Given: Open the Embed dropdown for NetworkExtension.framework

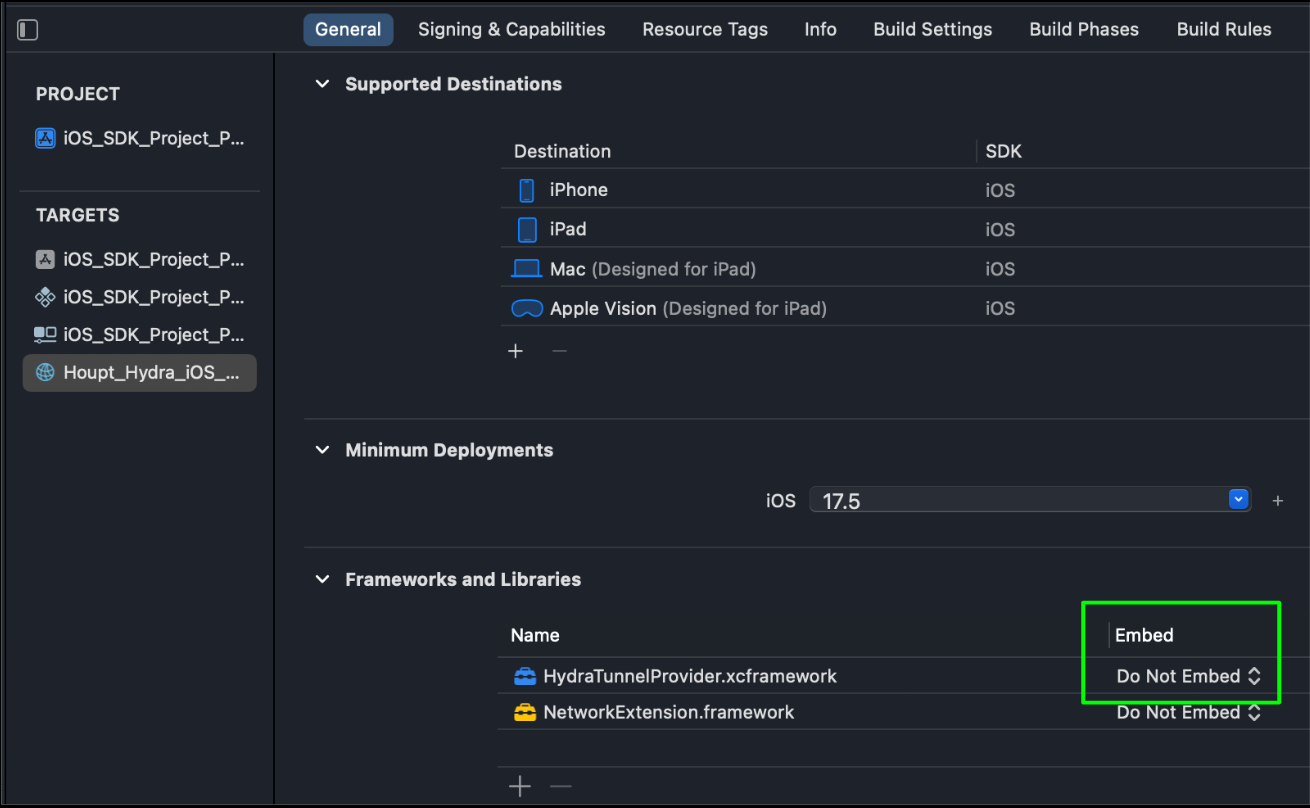Looking at the screenshot, I should pyautogui.click(x=1189, y=712).
